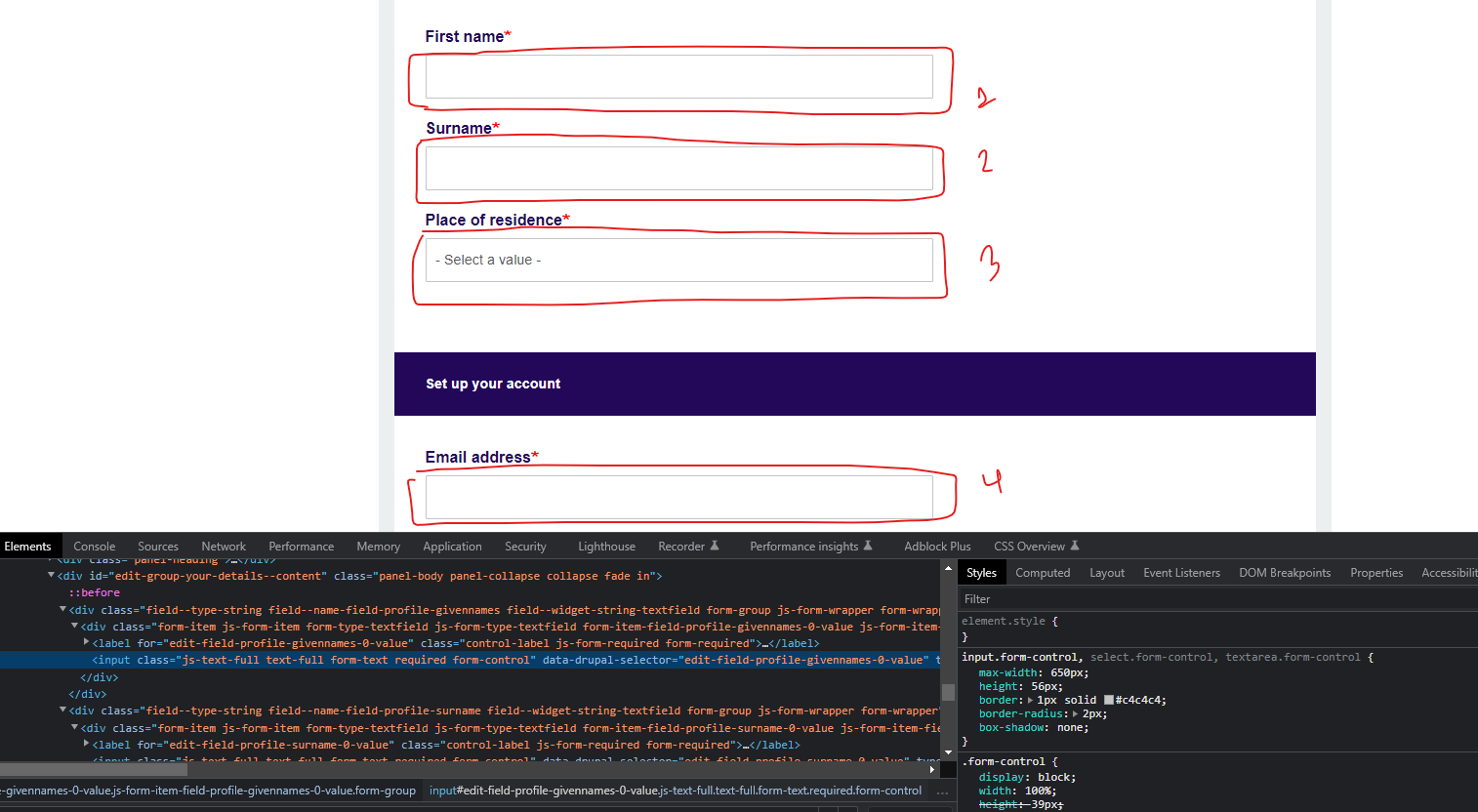This screenshot has height=812, width=1478.
Task: Click inside the Email address text field
Action: [x=680, y=496]
